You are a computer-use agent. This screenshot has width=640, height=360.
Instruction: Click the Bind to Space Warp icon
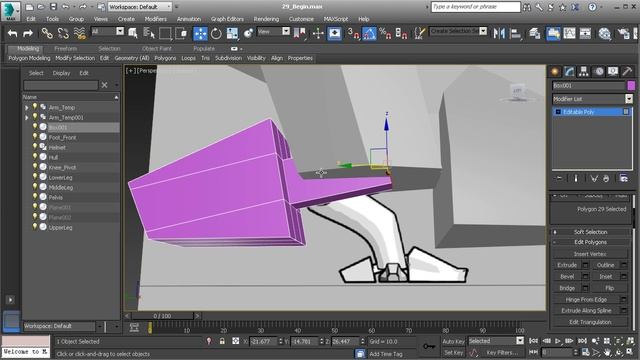pos(80,33)
